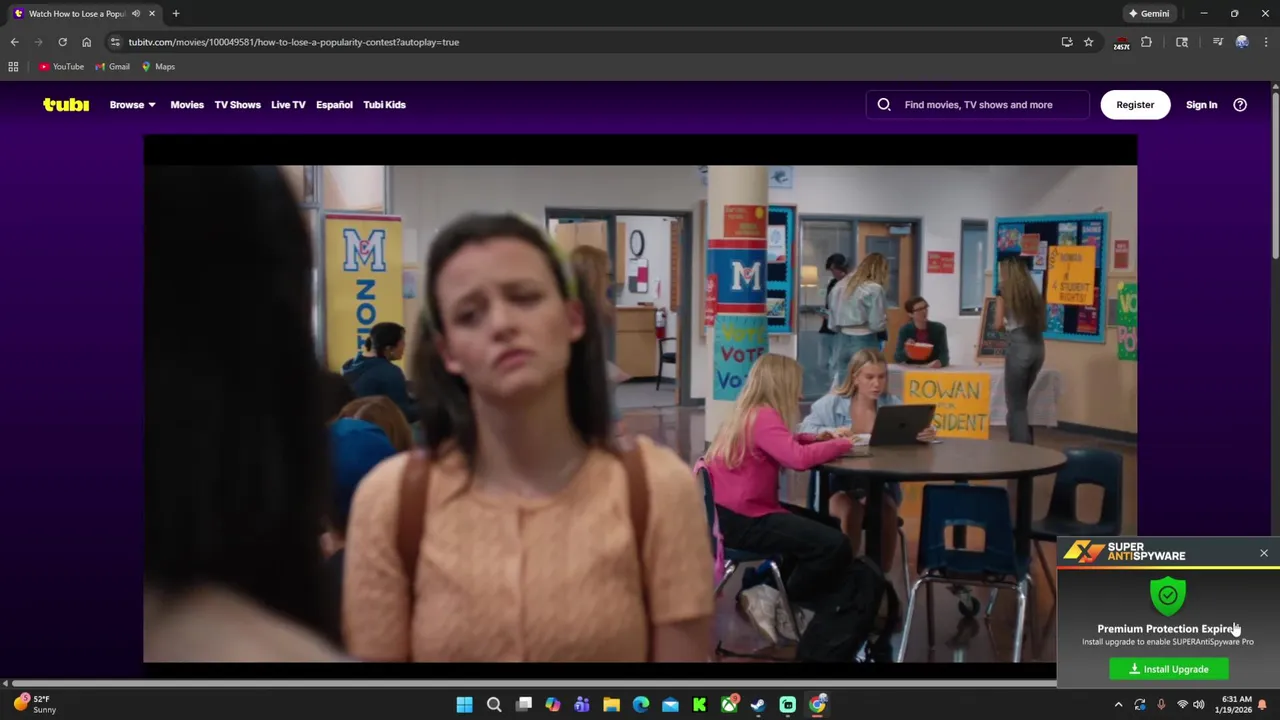Viewport: 1280px width, 720px height.
Task: Open File Explorer from taskbar
Action: [612, 705]
